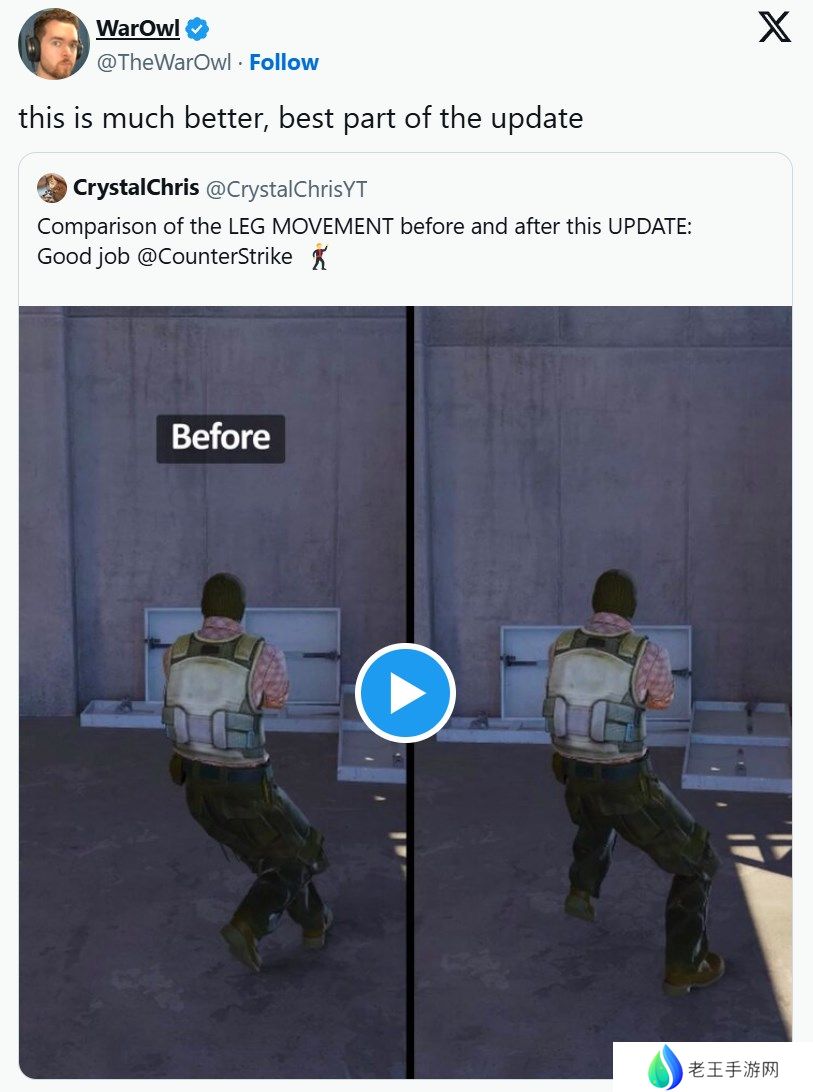This screenshot has height=1092, width=813.
Task: Open WarOwl's profile avatar
Action: (x=54, y=45)
